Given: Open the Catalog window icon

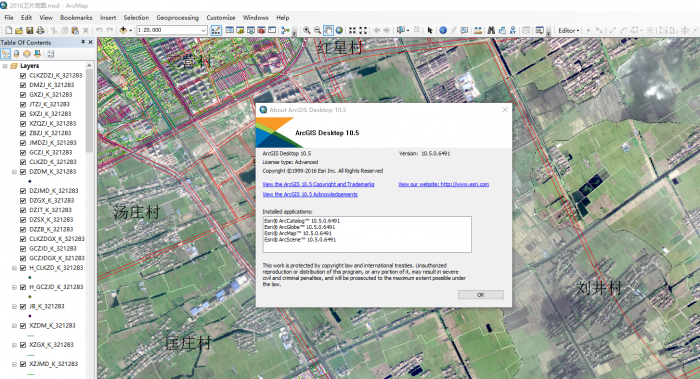Looking at the screenshot, I should (240, 30).
